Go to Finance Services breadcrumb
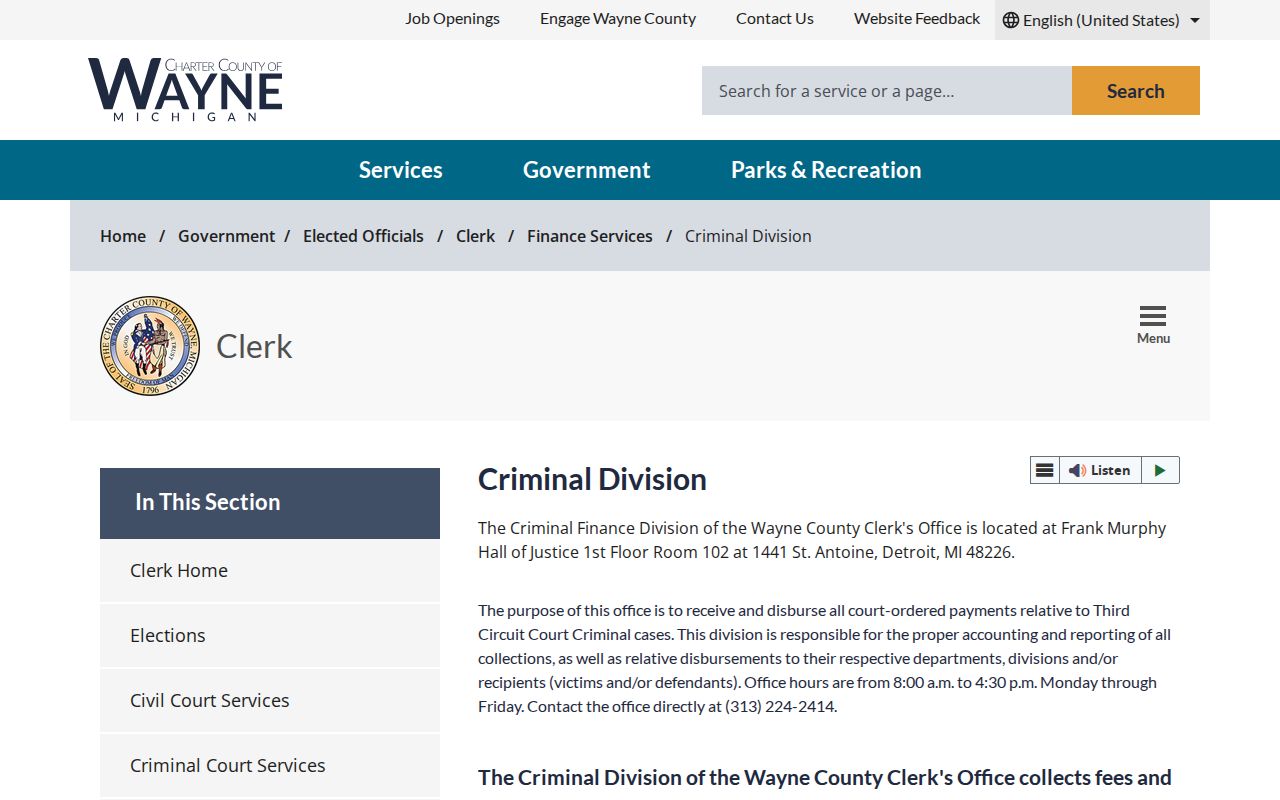This screenshot has width=1280, height=800. tap(590, 236)
